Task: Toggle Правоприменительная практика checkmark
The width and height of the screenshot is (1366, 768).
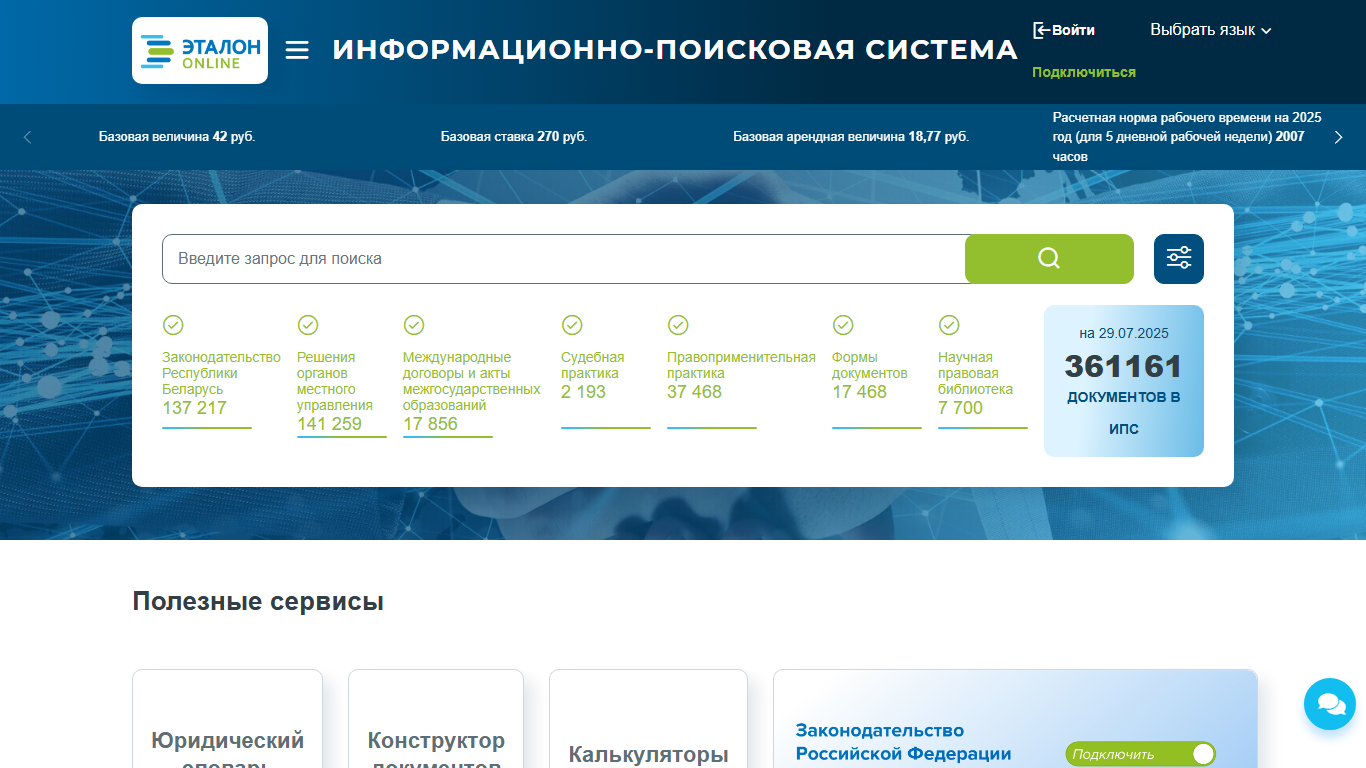Action: tap(678, 325)
